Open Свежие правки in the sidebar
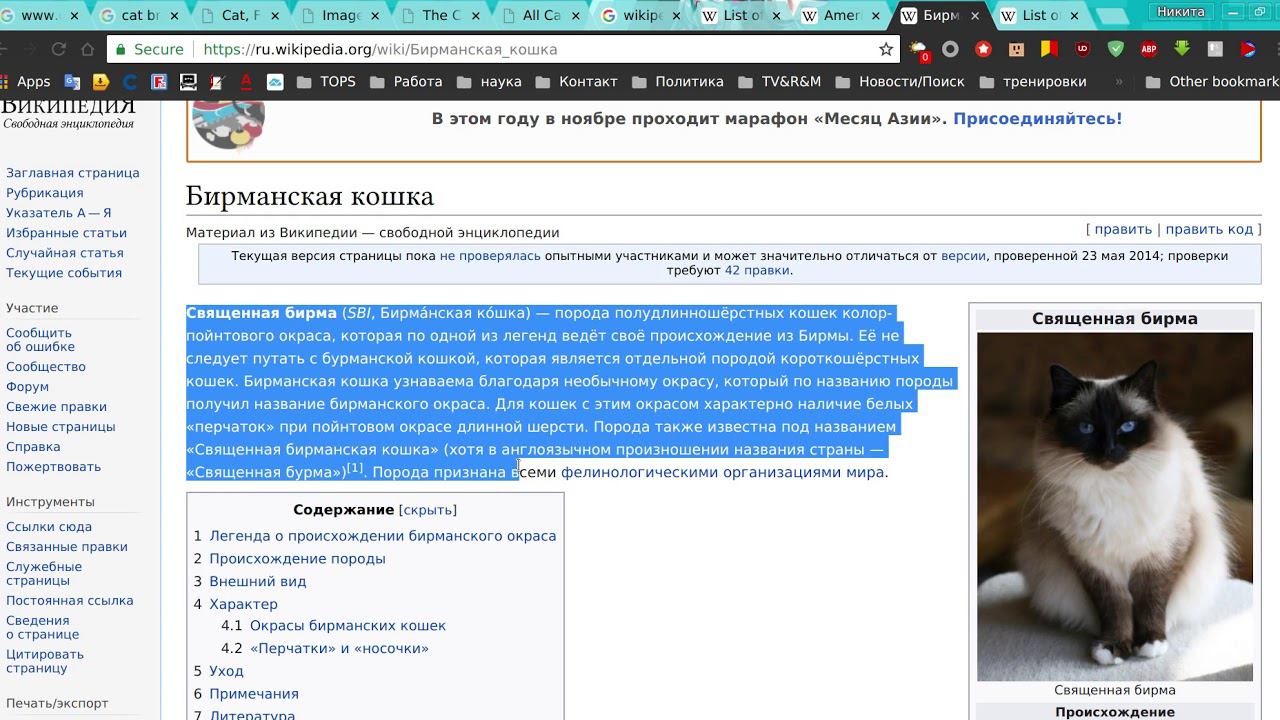The height and width of the screenshot is (720, 1280). (56, 407)
